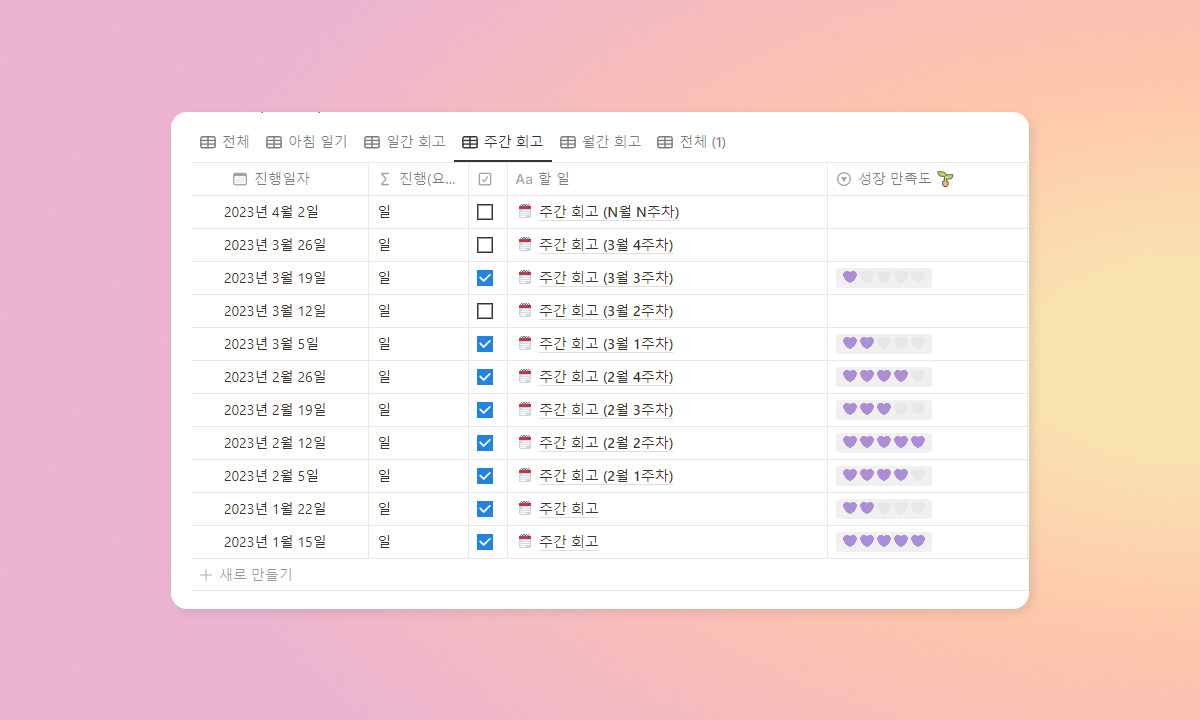Screen dimensions: 1200x720
Task: Open page 주간 회고 (2월 3주차)
Action: pyautogui.click(x=606, y=410)
